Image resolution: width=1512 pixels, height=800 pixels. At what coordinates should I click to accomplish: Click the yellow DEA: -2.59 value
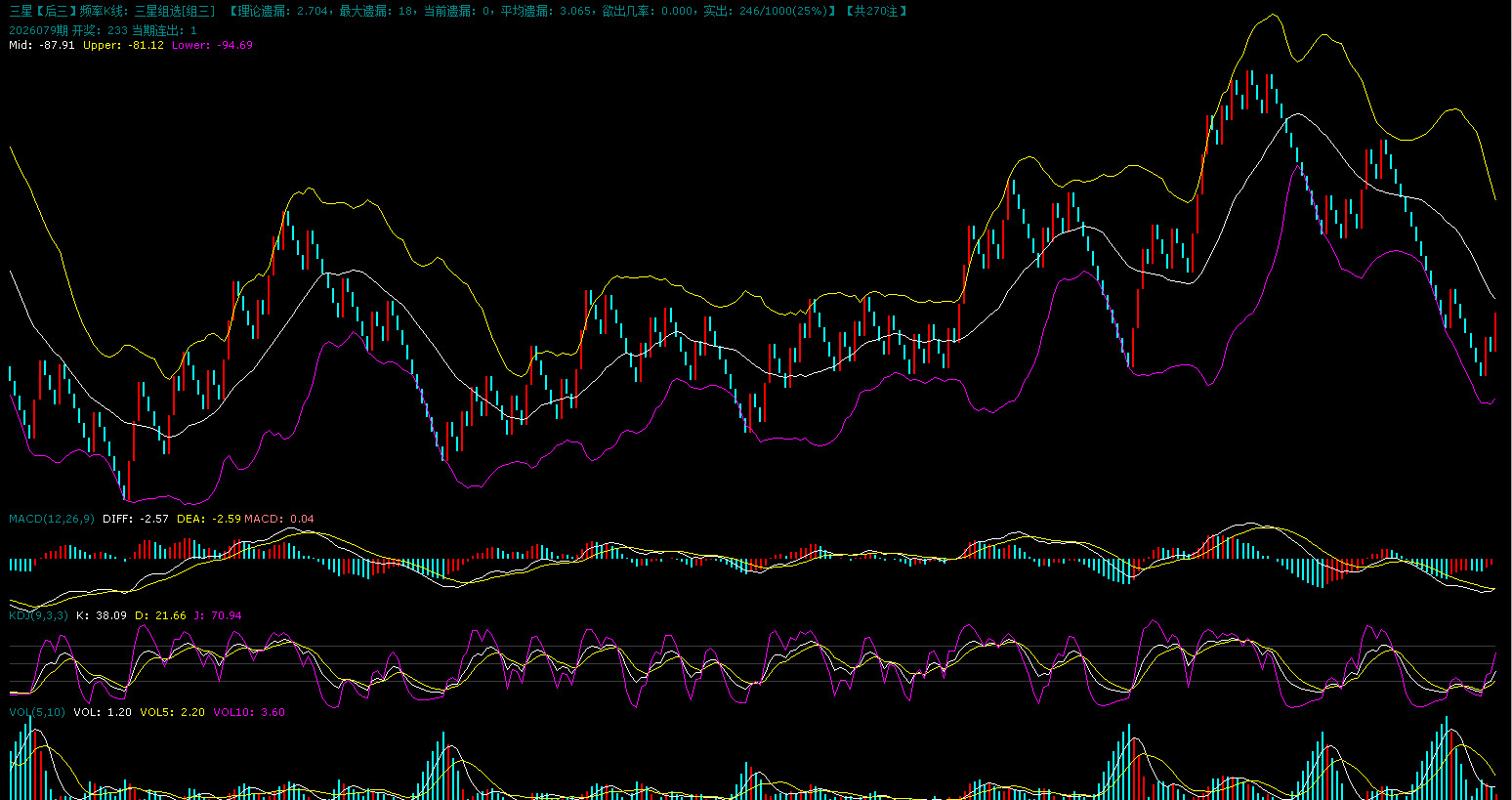208,519
